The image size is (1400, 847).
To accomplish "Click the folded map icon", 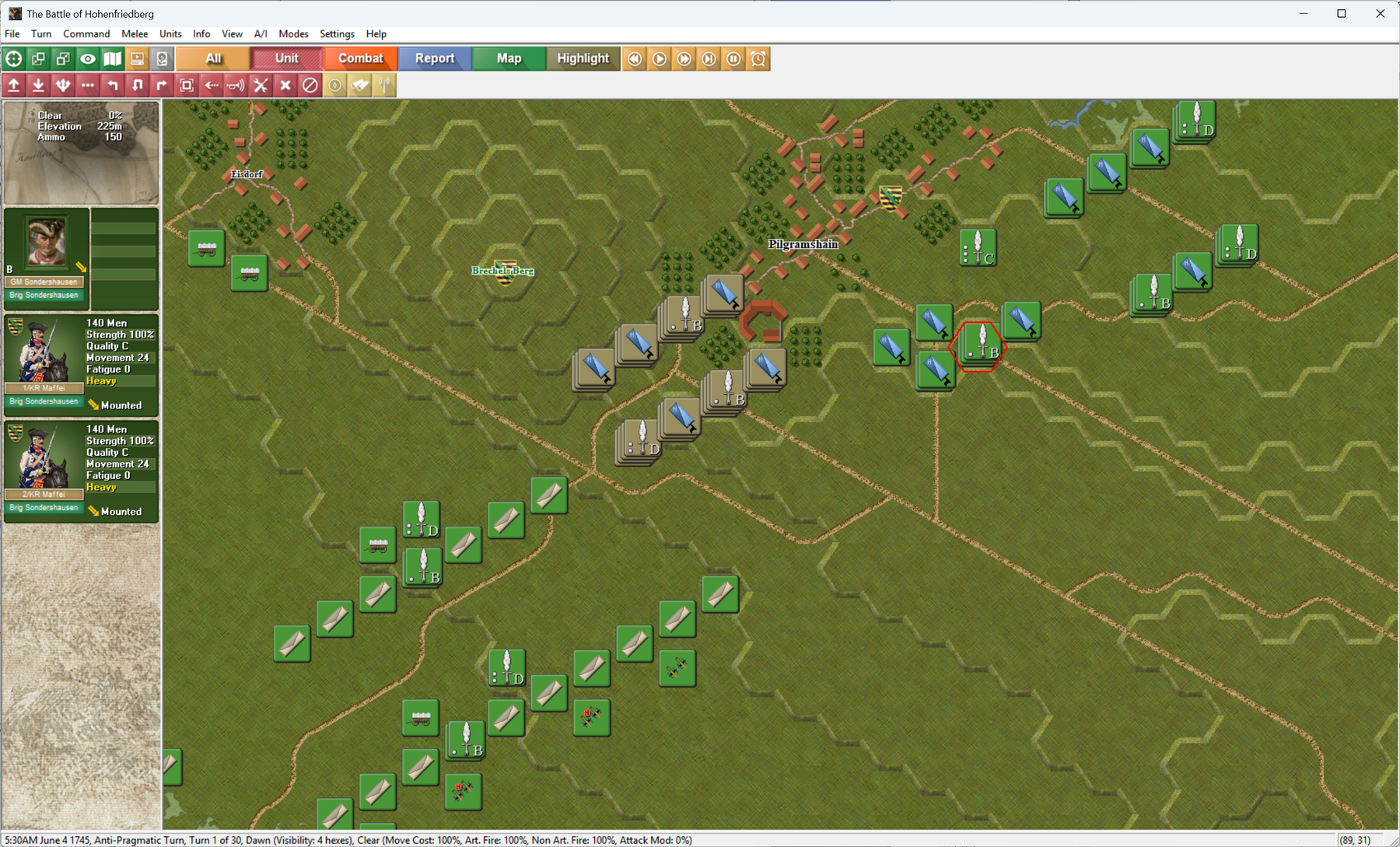I will [x=113, y=59].
